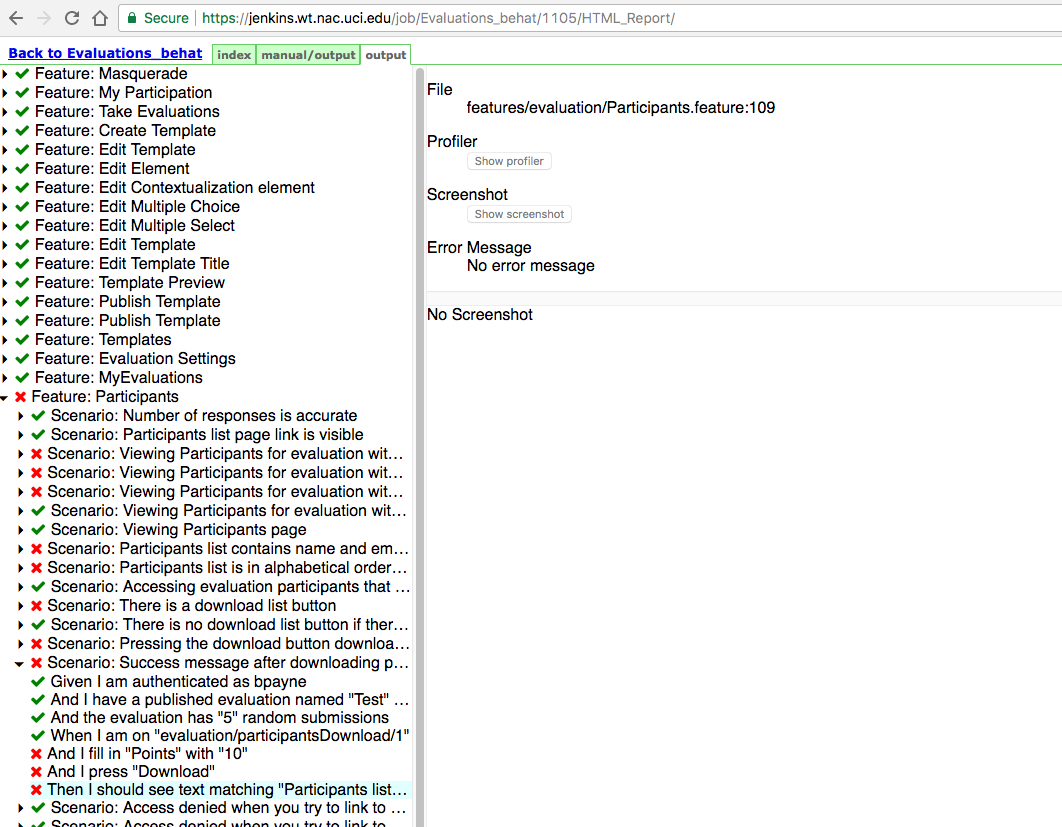
Task: Click the Secure padlock icon
Action: pos(132,18)
